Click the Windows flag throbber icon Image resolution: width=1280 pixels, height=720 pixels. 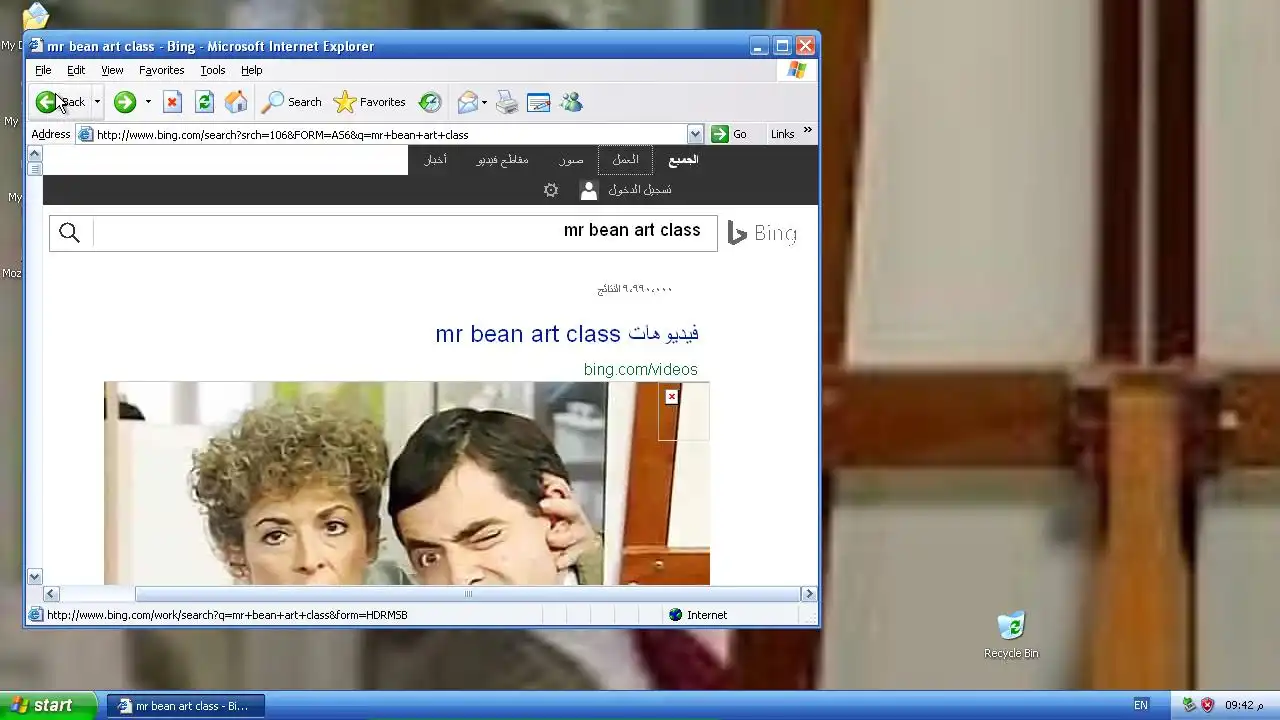click(x=797, y=70)
